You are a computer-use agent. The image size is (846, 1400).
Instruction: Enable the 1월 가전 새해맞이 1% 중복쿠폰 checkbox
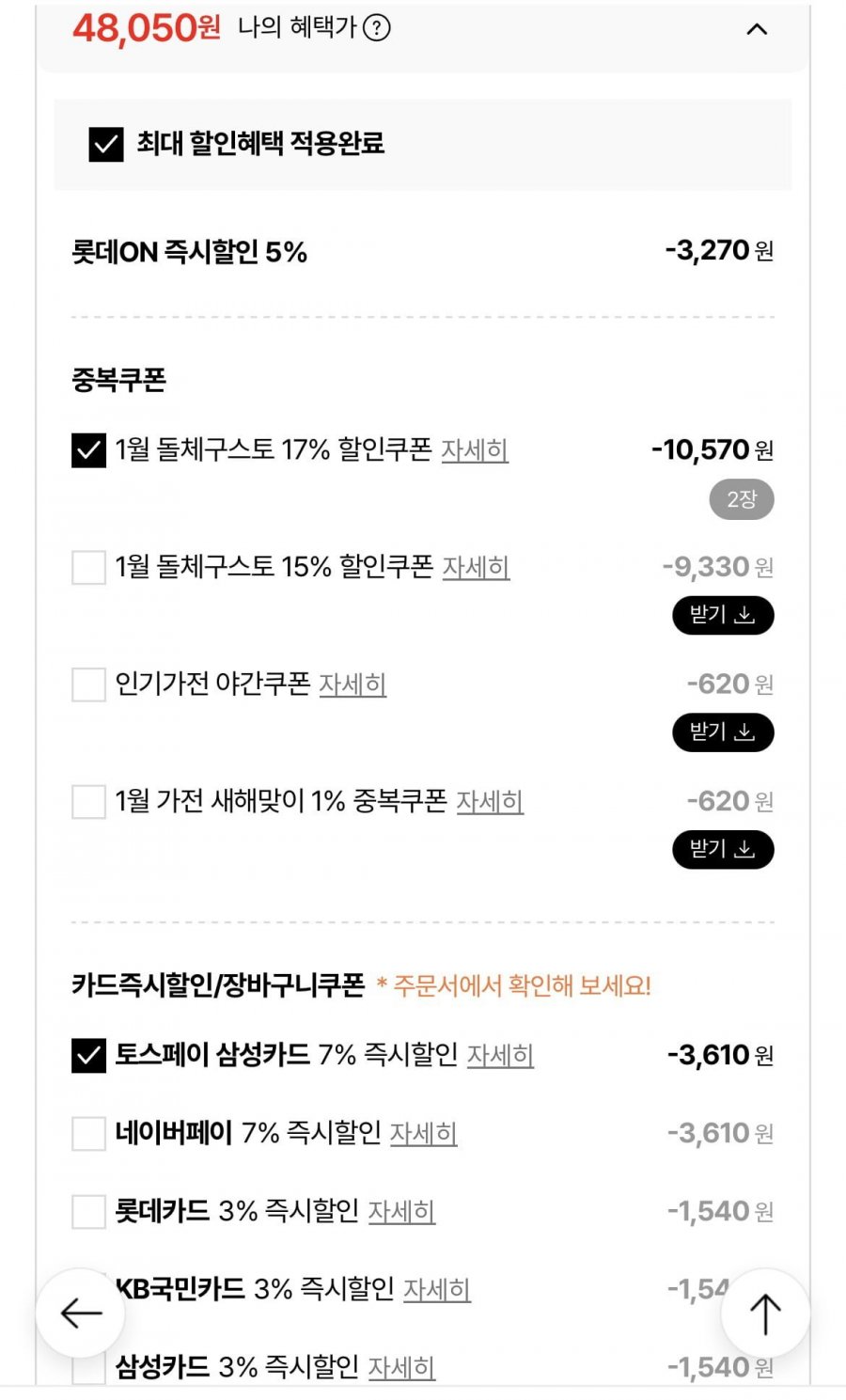88,802
